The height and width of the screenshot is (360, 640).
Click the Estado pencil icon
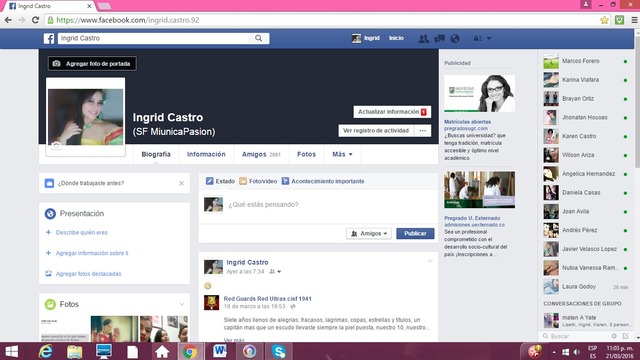pyautogui.click(x=209, y=181)
